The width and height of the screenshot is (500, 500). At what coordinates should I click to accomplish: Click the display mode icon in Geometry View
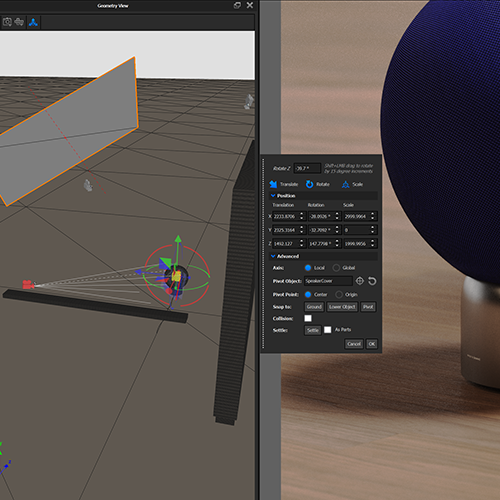[19, 22]
